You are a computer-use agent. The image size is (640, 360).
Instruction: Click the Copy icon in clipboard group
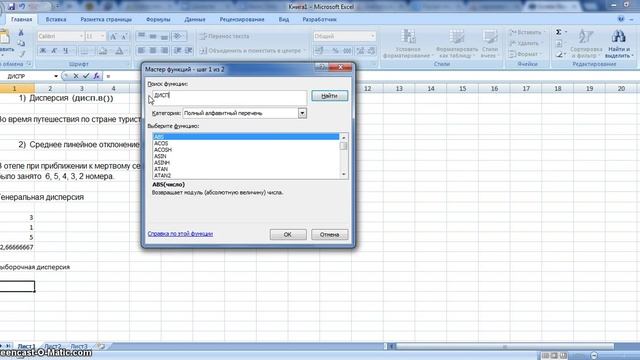21,43
